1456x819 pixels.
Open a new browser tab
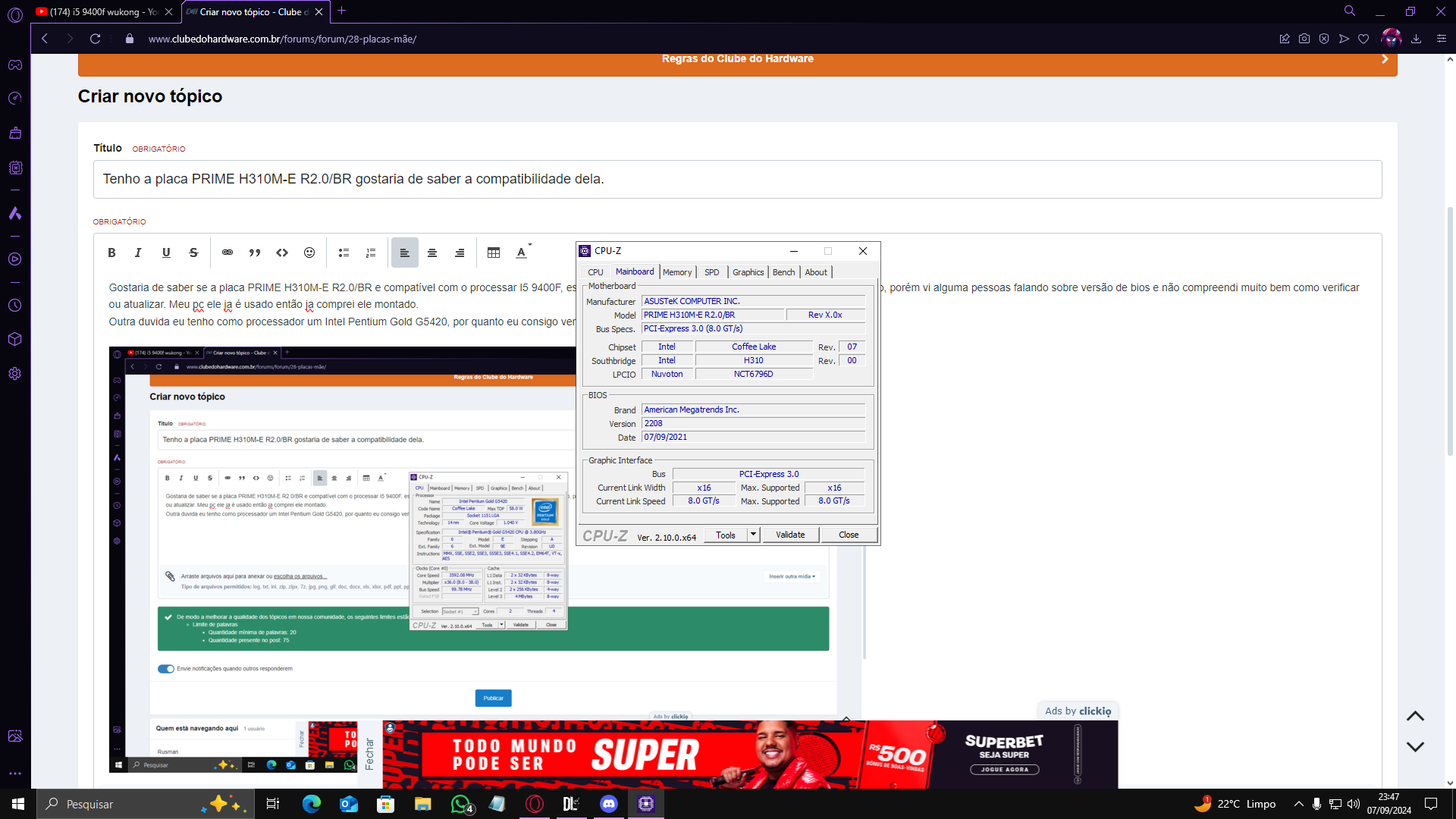[x=342, y=11]
